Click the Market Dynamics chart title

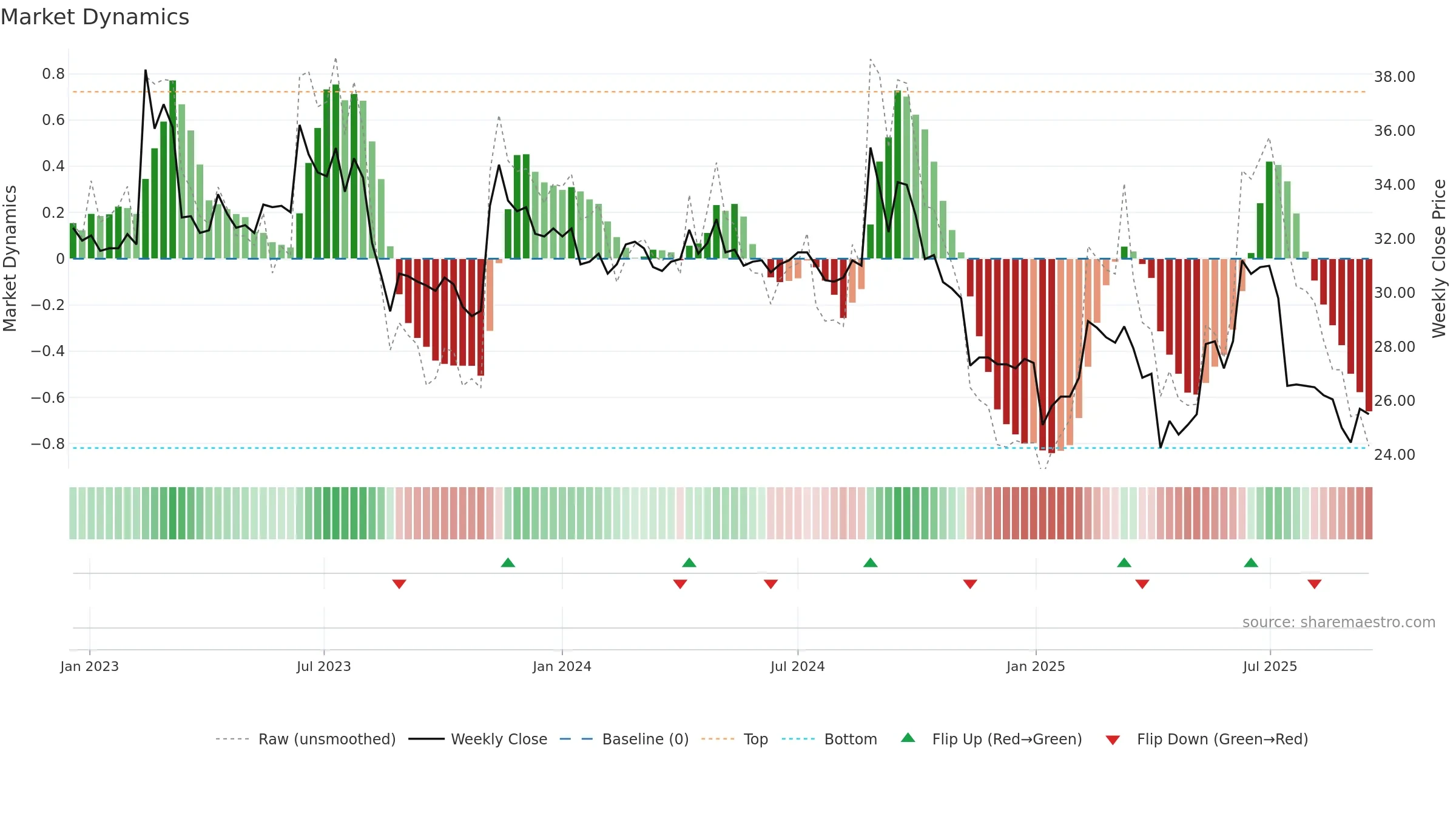pyautogui.click(x=95, y=17)
